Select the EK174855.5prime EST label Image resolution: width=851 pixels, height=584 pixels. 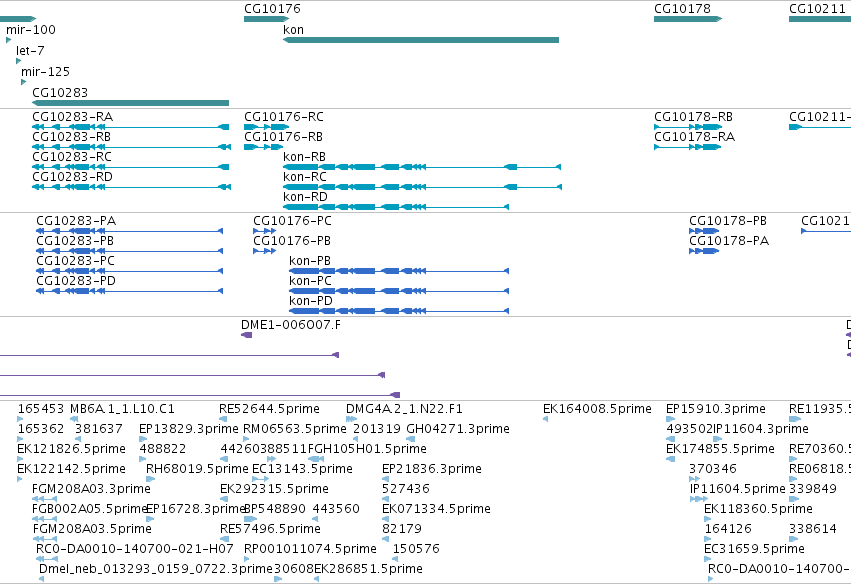(x=720, y=449)
